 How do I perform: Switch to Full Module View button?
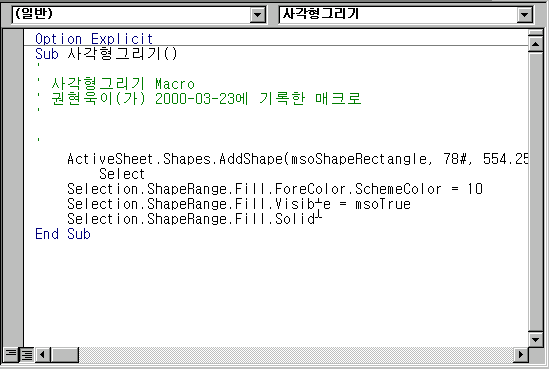coord(26,355)
